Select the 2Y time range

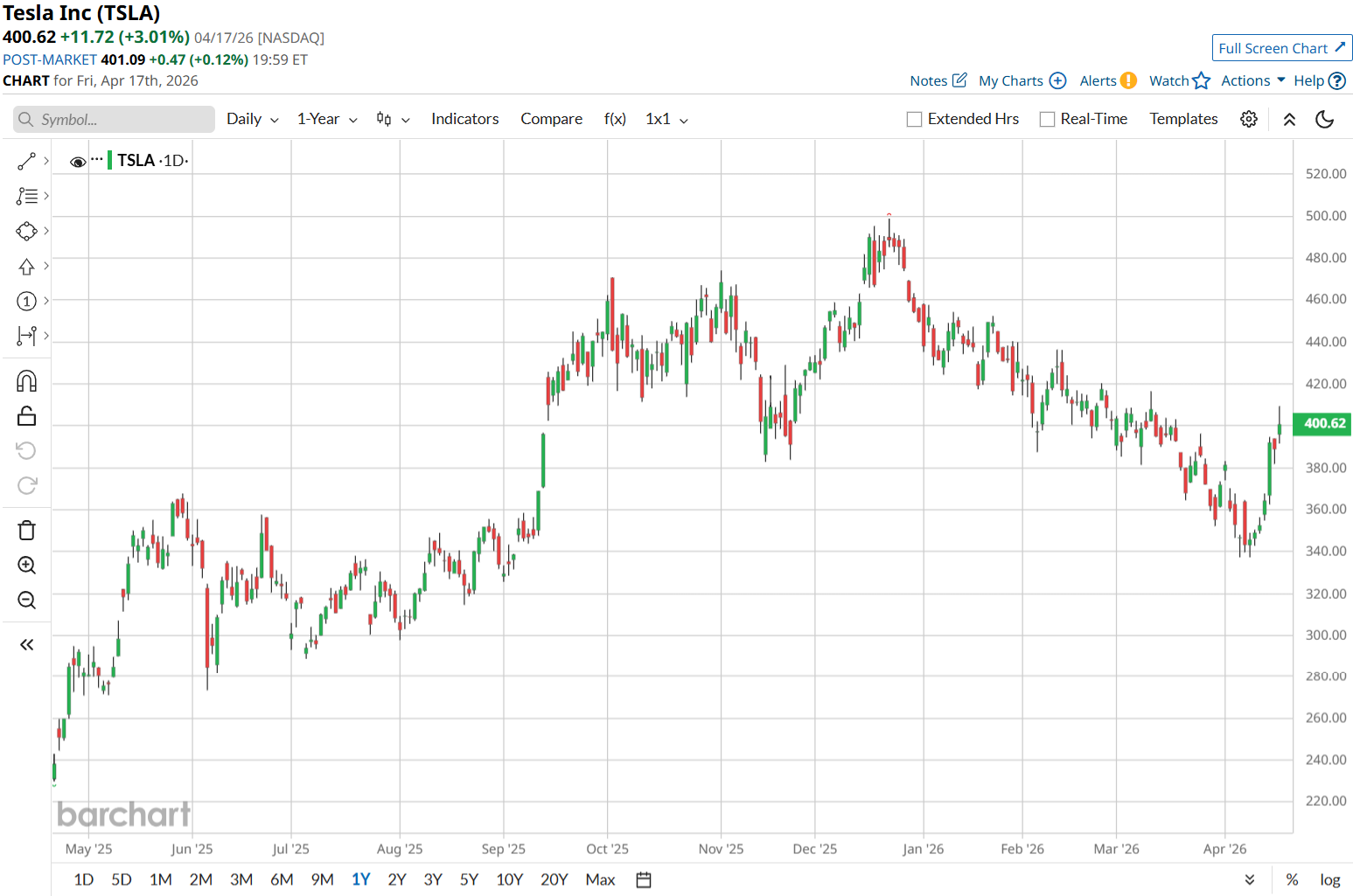tap(397, 880)
